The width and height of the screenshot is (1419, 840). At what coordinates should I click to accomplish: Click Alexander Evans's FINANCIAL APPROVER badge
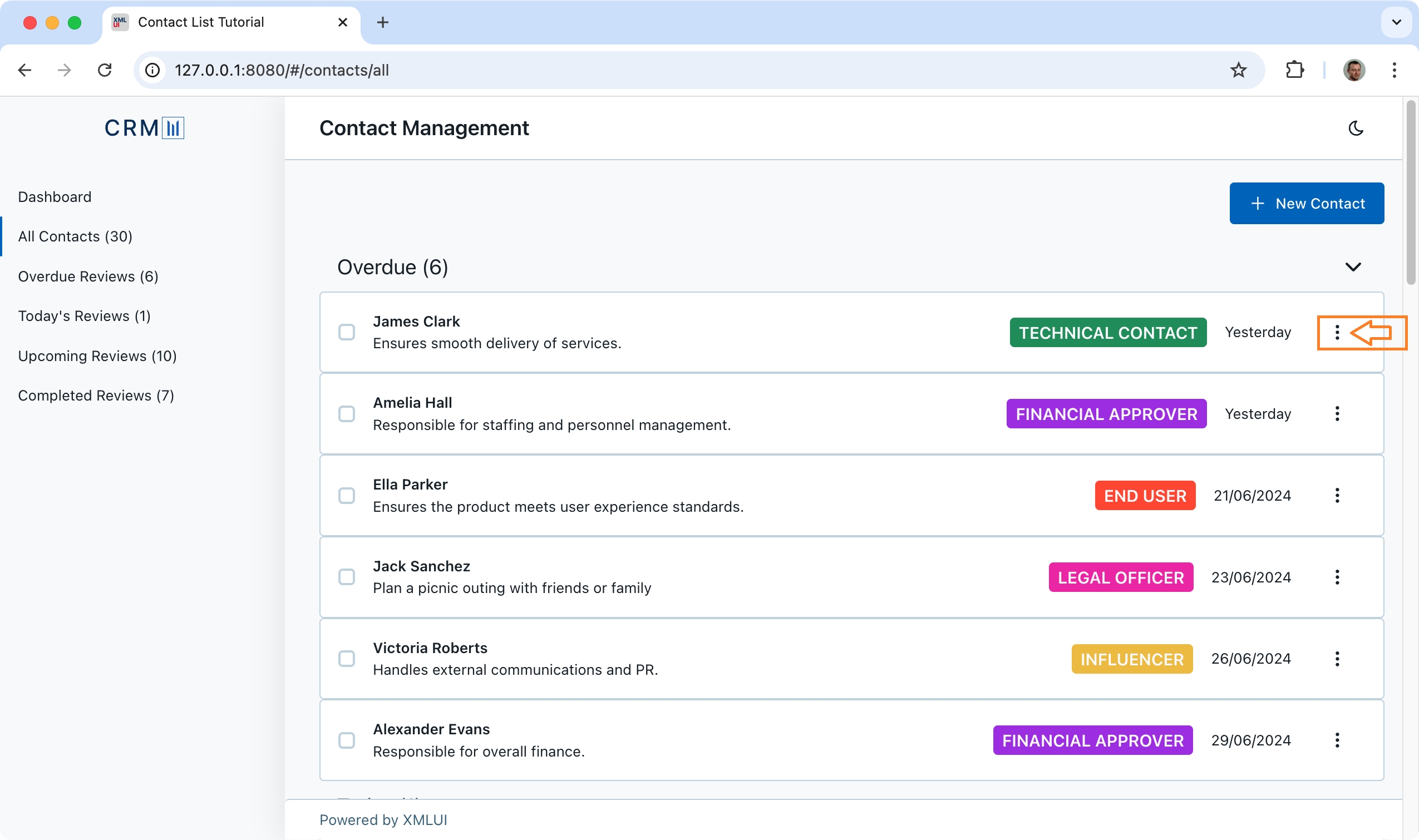(1093, 741)
